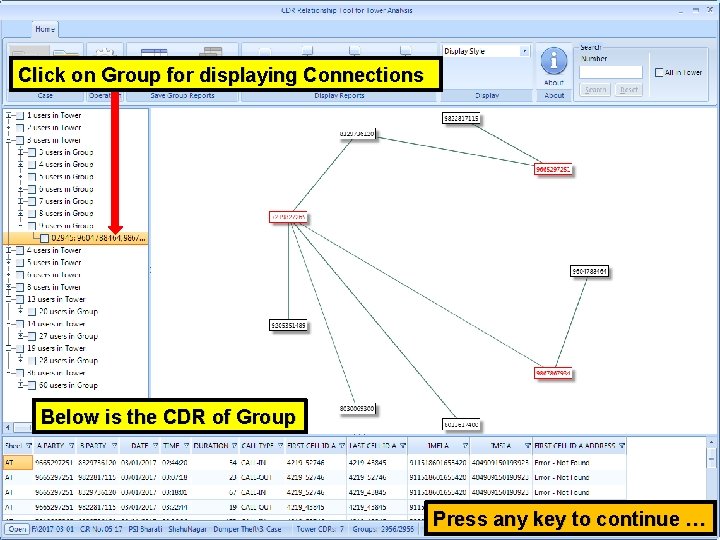The height and width of the screenshot is (540, 720).
Task: Click the highlighted AT cell in first row
Action: coord(18,462)
